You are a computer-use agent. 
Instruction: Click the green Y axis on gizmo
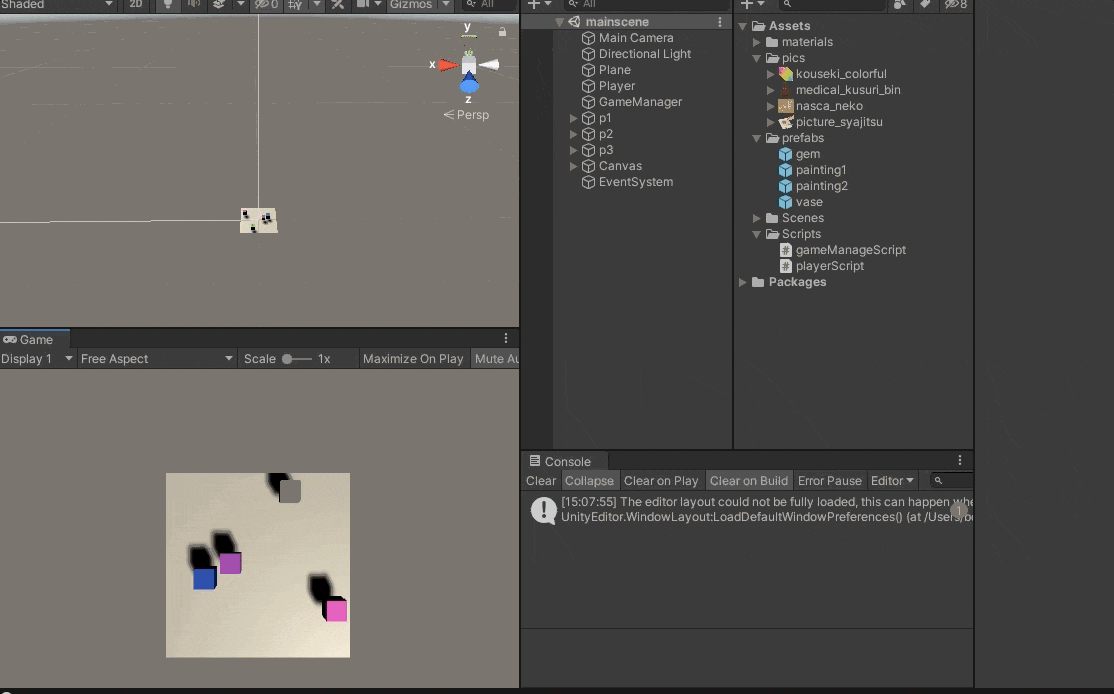[468, 36]
